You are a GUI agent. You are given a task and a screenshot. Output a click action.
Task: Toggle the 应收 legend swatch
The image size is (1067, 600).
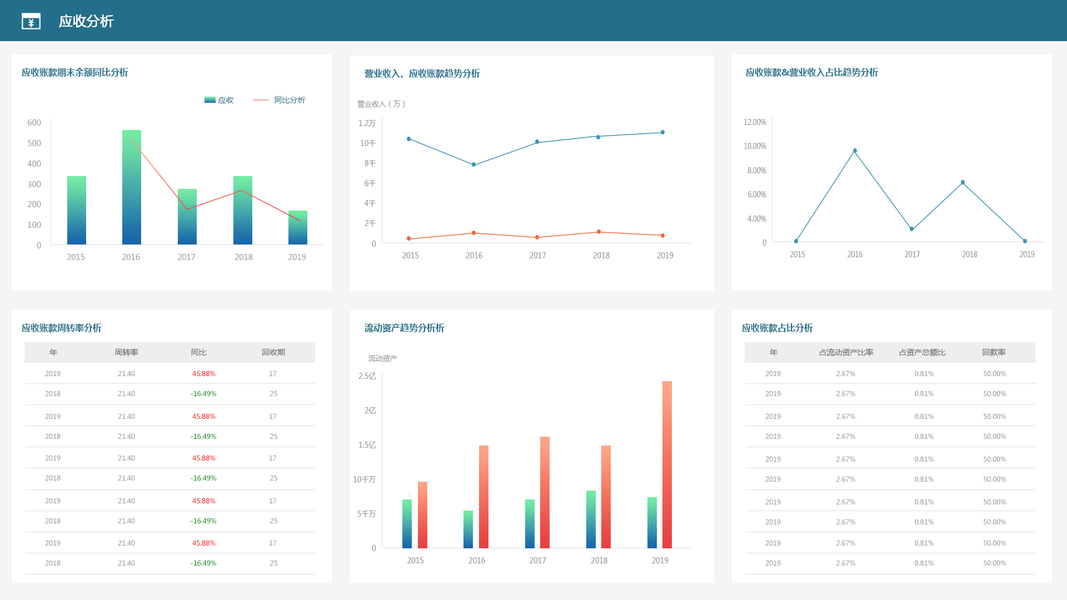[210, 100]
